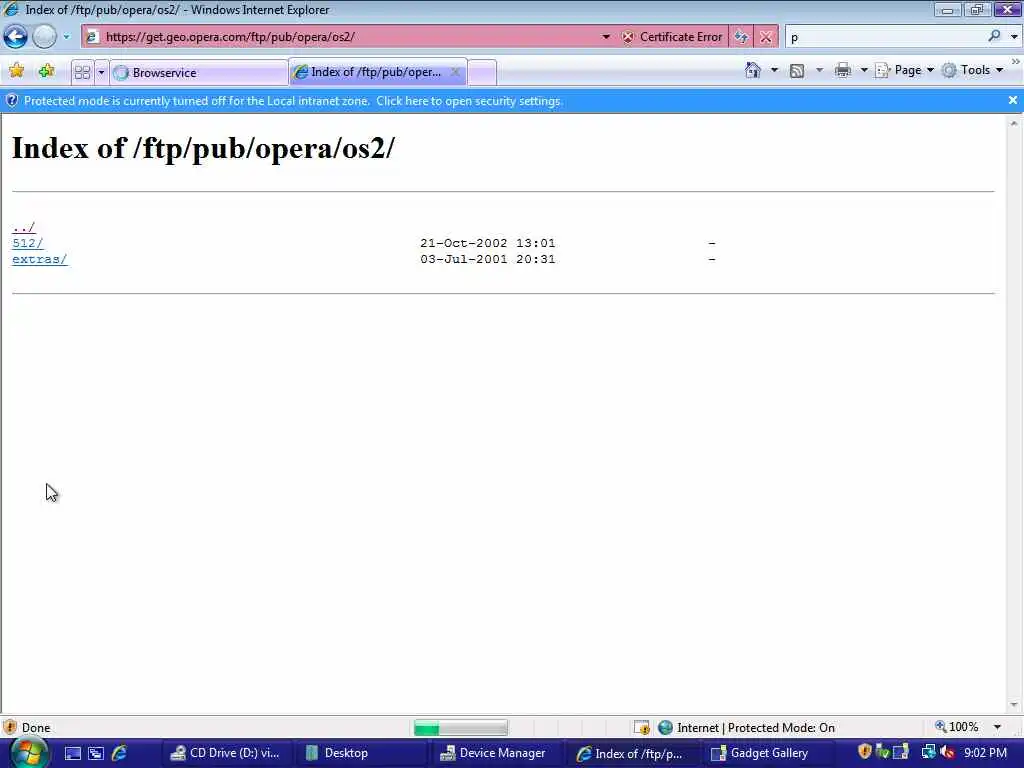
Task: Click into the search box
Action: click(x=885, y=37)
